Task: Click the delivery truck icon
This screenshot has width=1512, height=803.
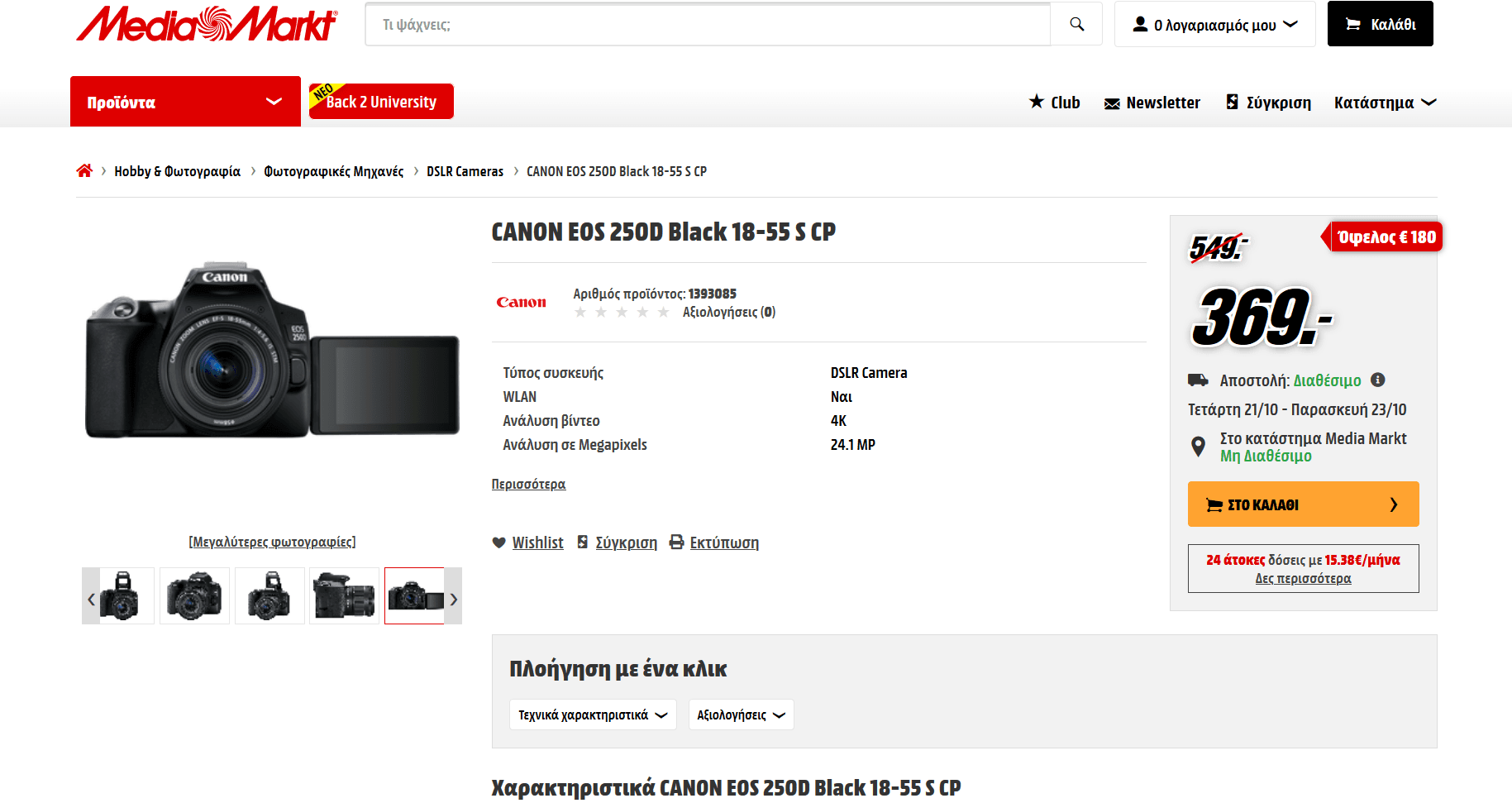Action: click(x=1198, y=380)
